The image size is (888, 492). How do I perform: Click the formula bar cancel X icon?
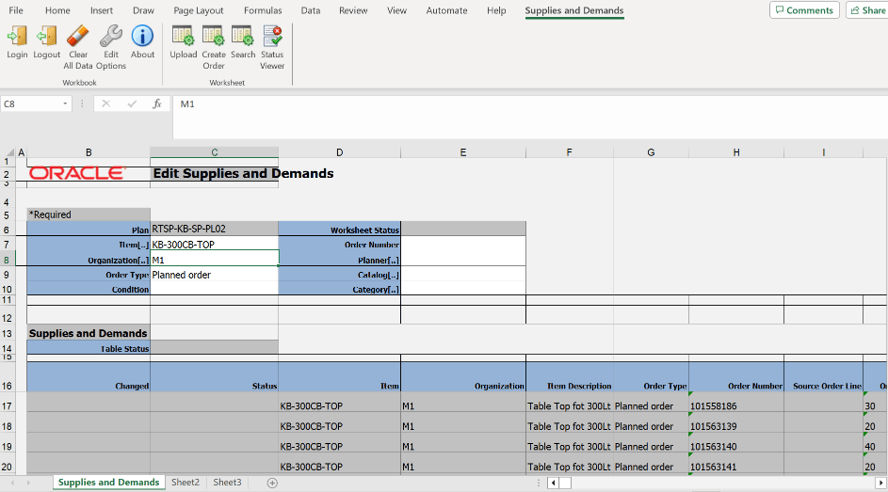106,104
